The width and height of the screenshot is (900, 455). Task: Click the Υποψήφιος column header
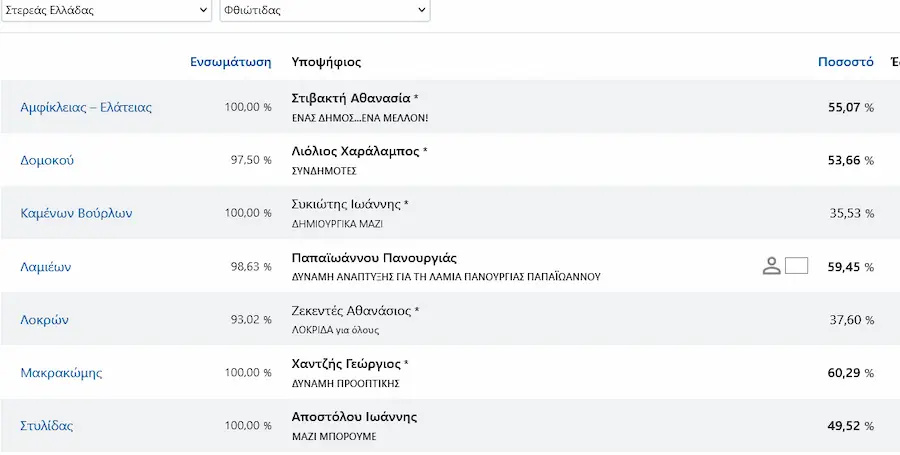click(x=327, y=62)
